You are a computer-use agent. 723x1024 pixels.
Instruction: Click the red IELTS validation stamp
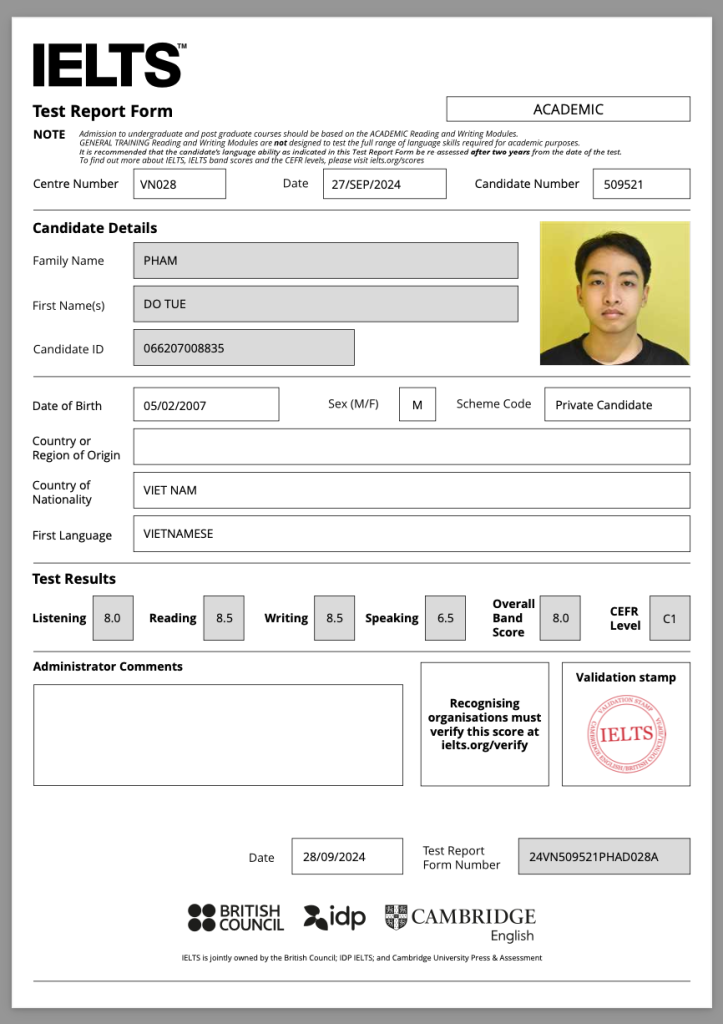click(x=626, y=734)
